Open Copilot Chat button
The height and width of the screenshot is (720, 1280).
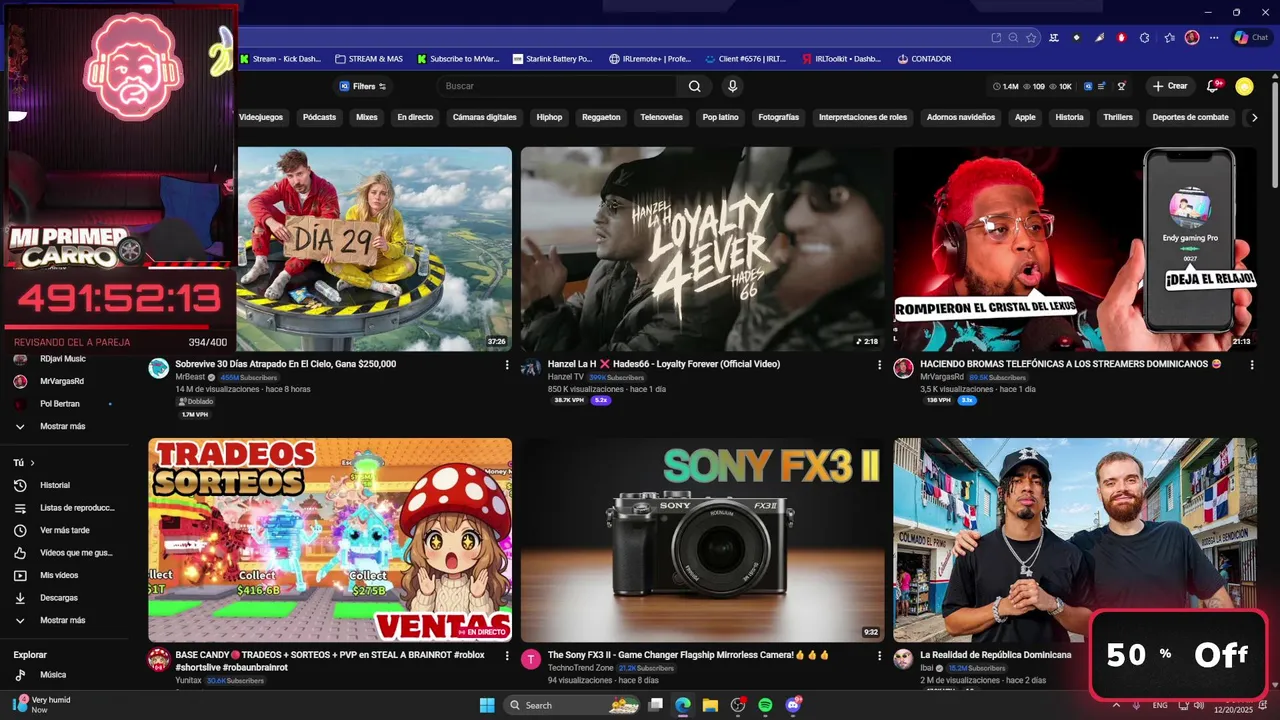(x=1251, y=37)
